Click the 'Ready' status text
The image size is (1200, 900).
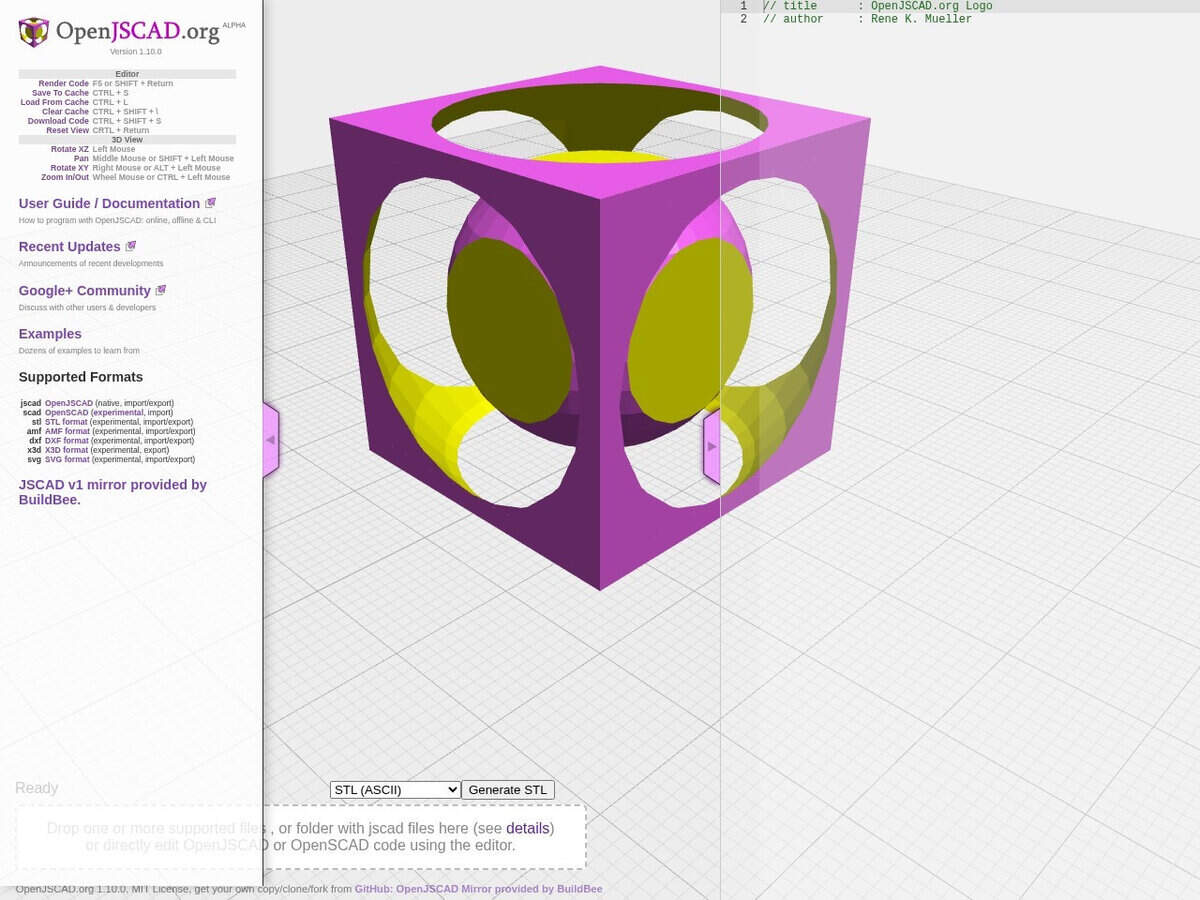coord(37,788)
